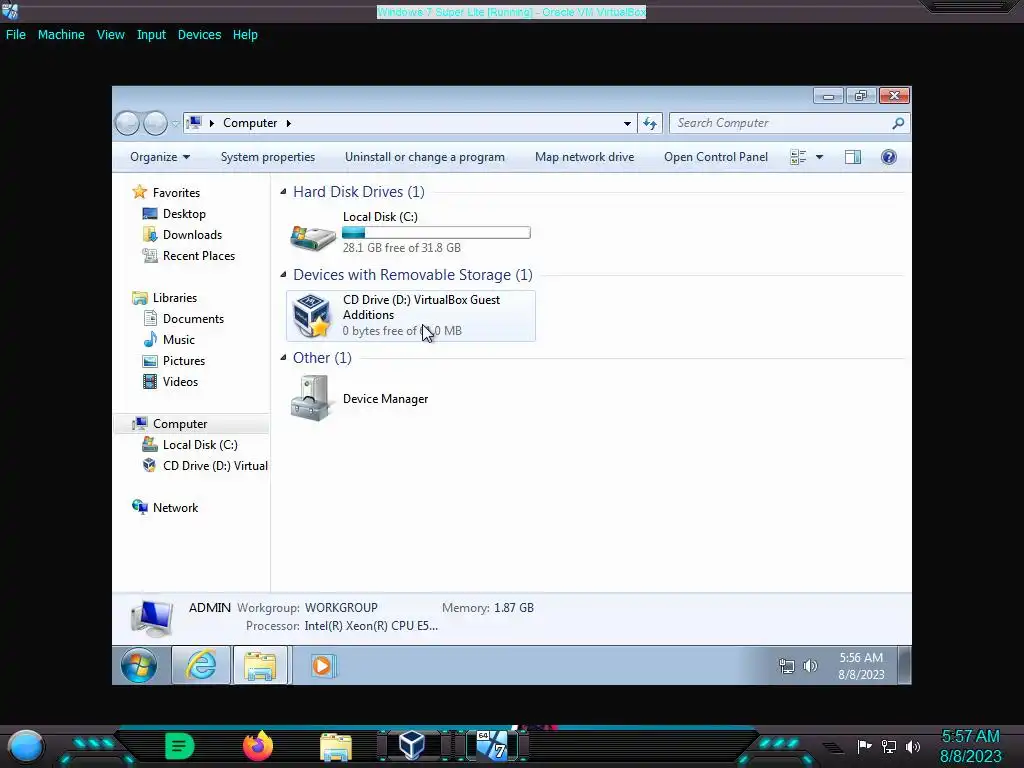Screen dimensions: 1024x768
Task: Click the host blue Start orb
Action: tap(26, 746)
